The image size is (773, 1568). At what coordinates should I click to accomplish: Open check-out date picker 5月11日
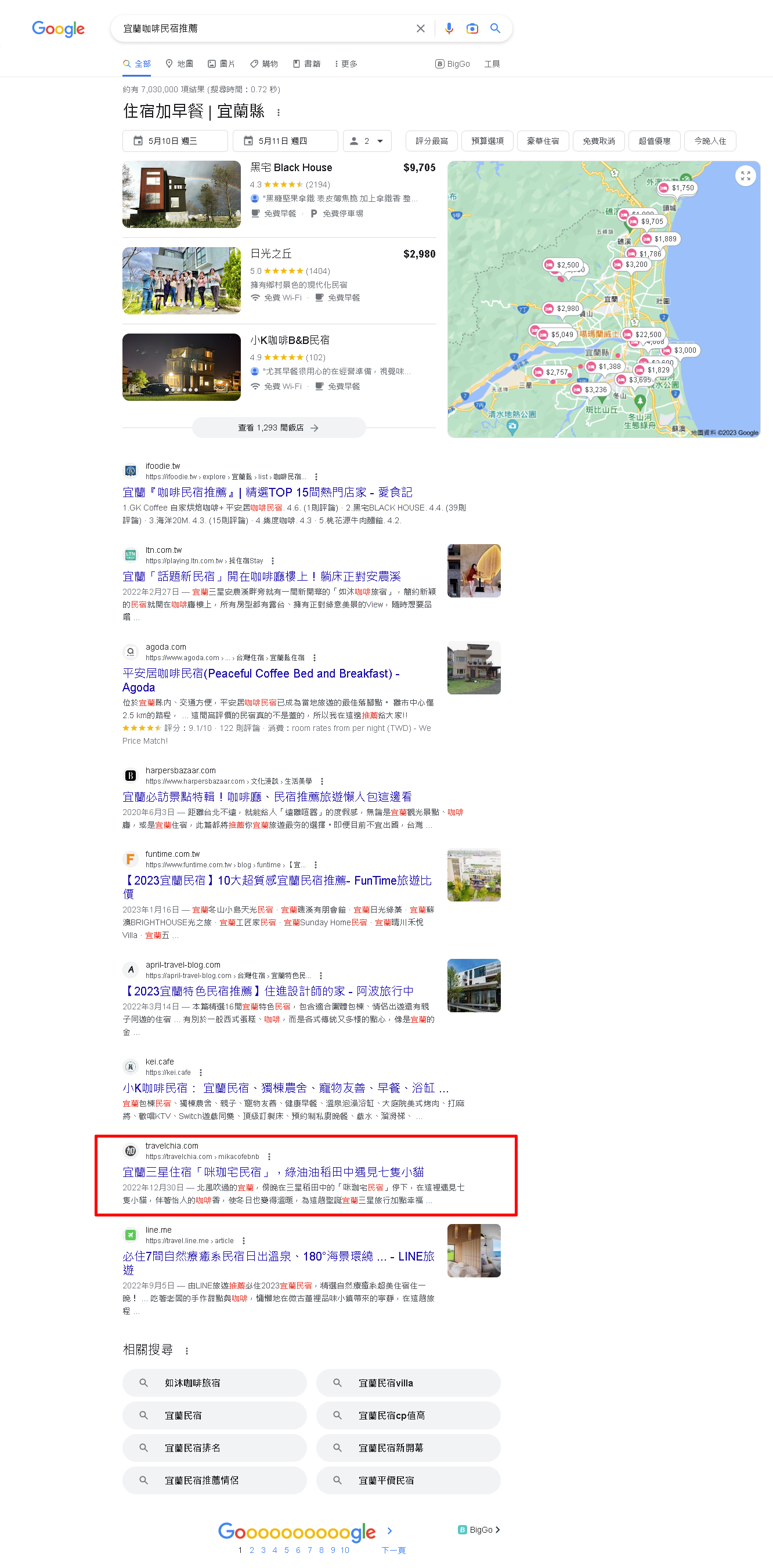[286, 141]
